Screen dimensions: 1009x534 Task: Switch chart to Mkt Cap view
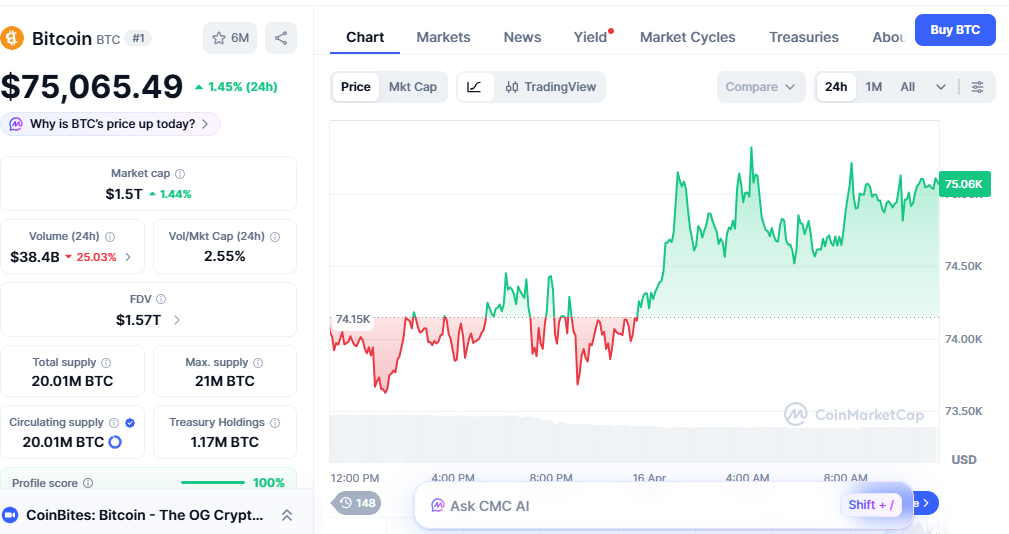[x=412, y=87]
